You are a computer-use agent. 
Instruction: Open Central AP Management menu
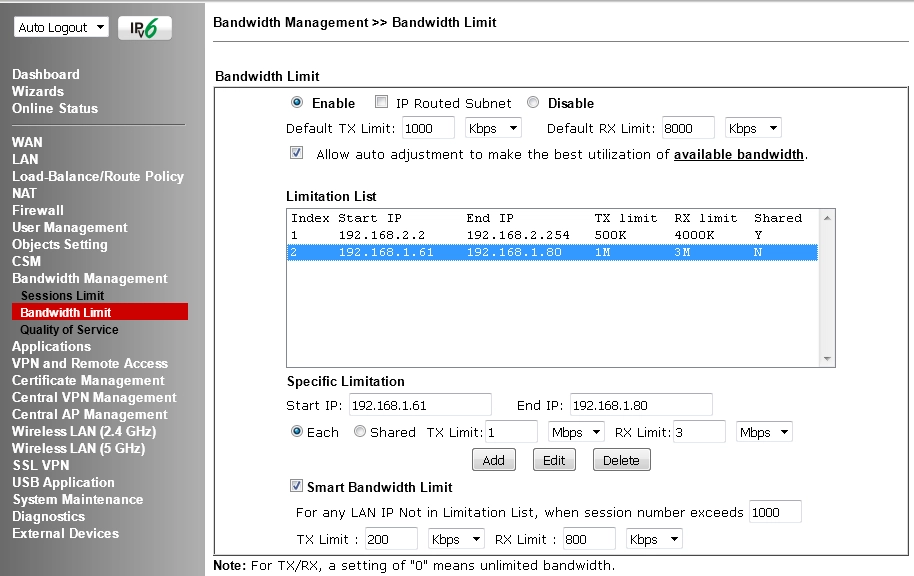[x=90, y=415]
